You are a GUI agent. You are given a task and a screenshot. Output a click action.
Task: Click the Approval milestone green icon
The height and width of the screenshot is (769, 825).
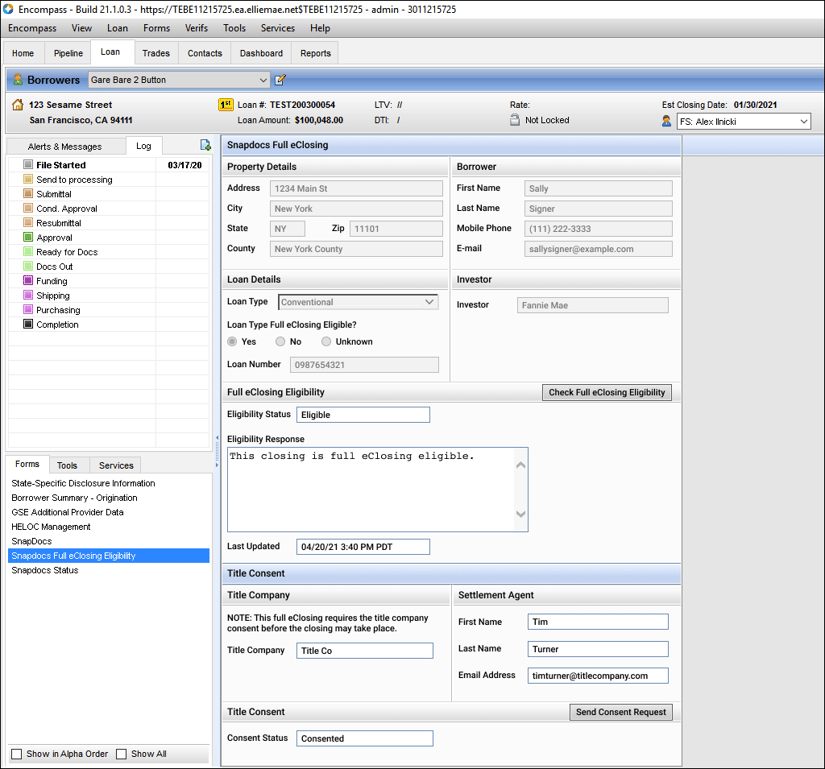coord(28,237)
